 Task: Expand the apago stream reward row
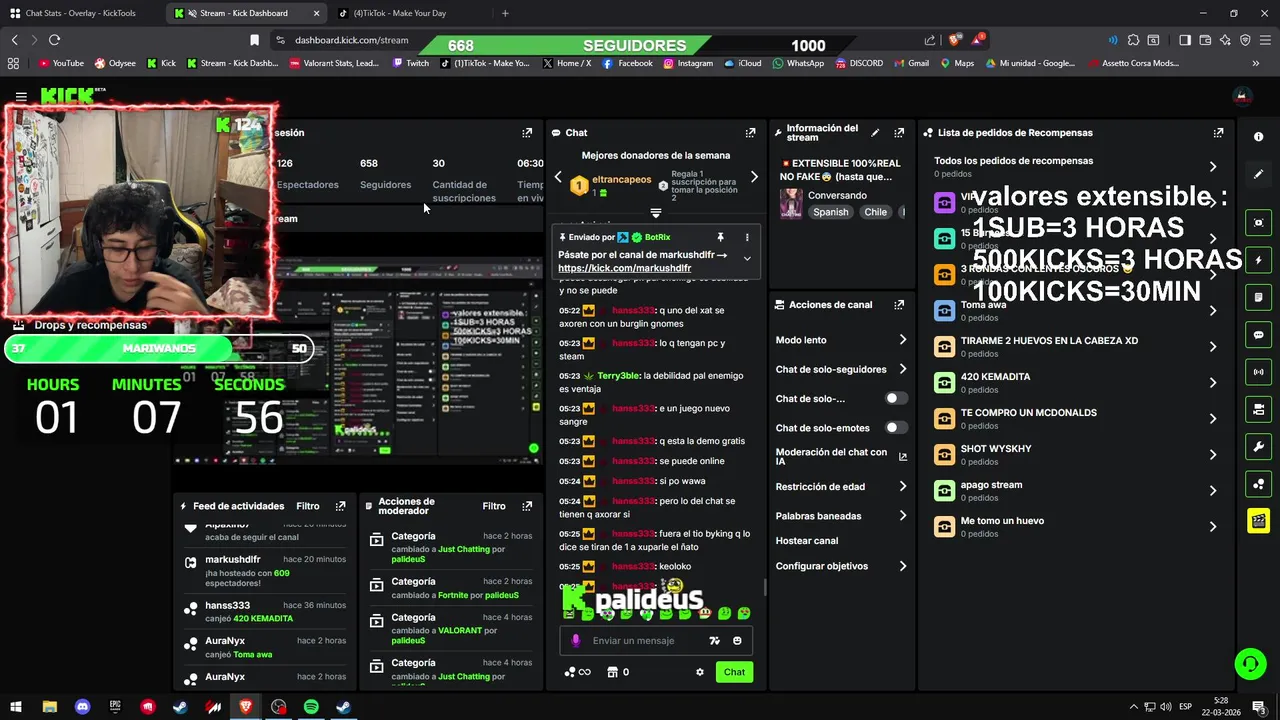click(1213, 491)
